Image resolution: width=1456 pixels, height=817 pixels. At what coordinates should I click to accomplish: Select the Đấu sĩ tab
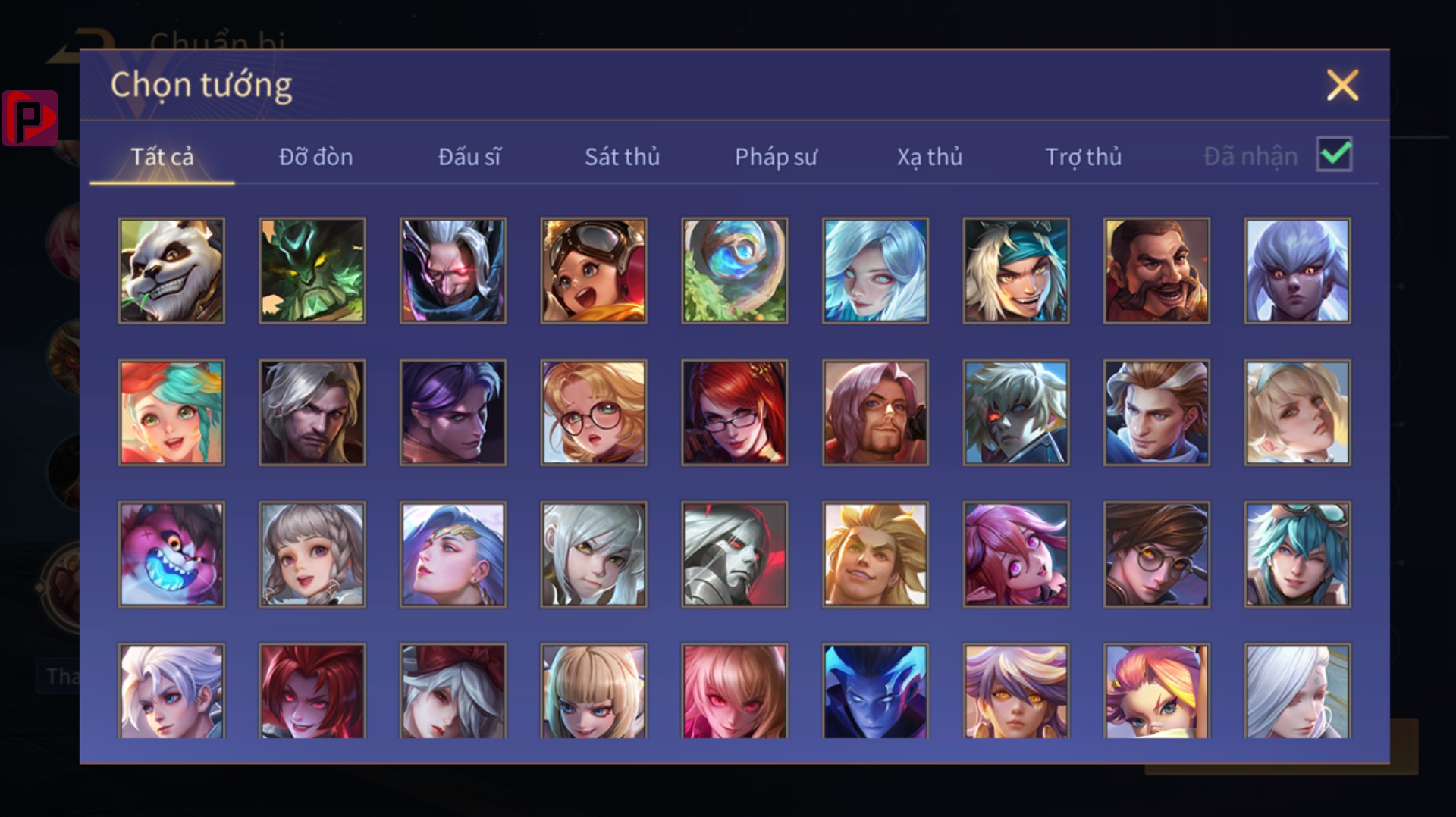[469, 157]
